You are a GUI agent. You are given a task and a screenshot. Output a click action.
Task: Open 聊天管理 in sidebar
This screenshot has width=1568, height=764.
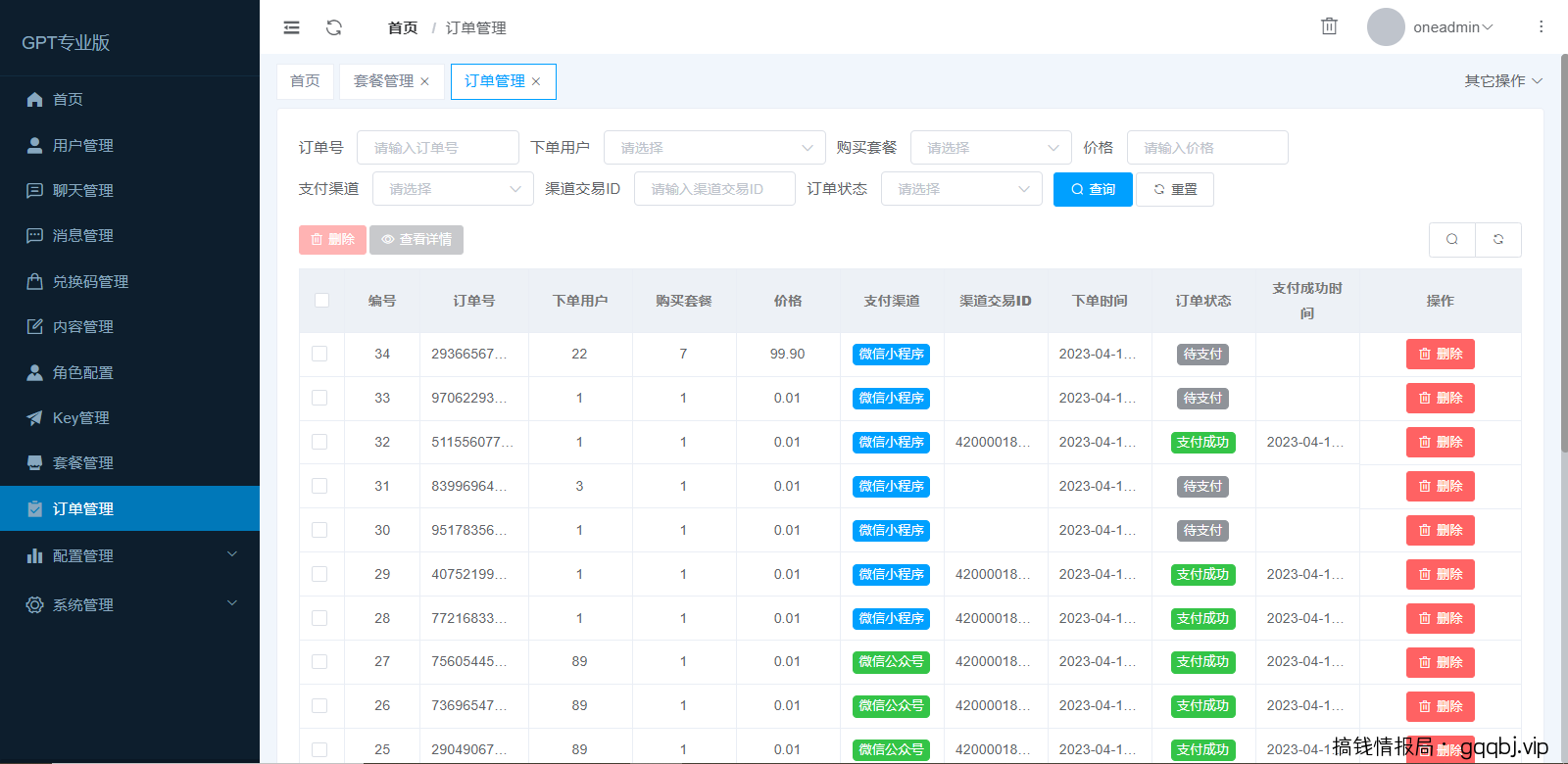pos(129,190)
